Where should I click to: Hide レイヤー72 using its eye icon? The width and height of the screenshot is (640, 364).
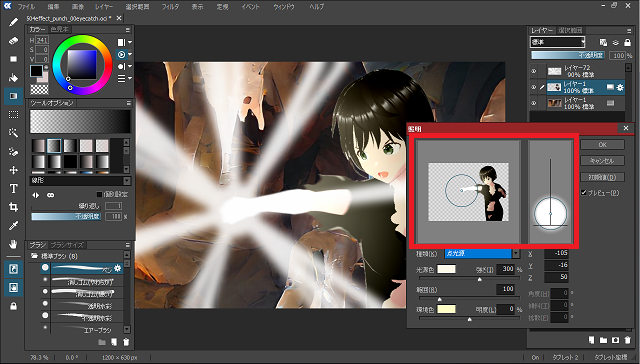click(x=533, y=71)
